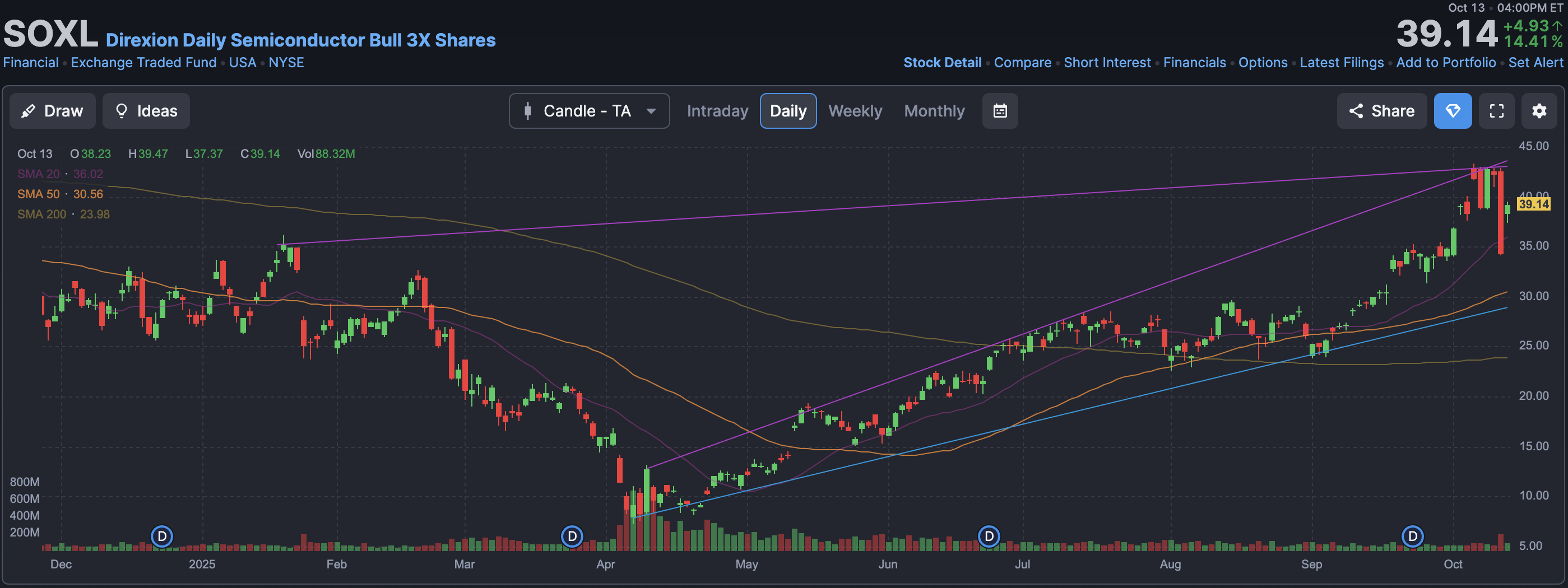
Task: Click Add to Portfolio link
Action: (x=1446, y=63)
